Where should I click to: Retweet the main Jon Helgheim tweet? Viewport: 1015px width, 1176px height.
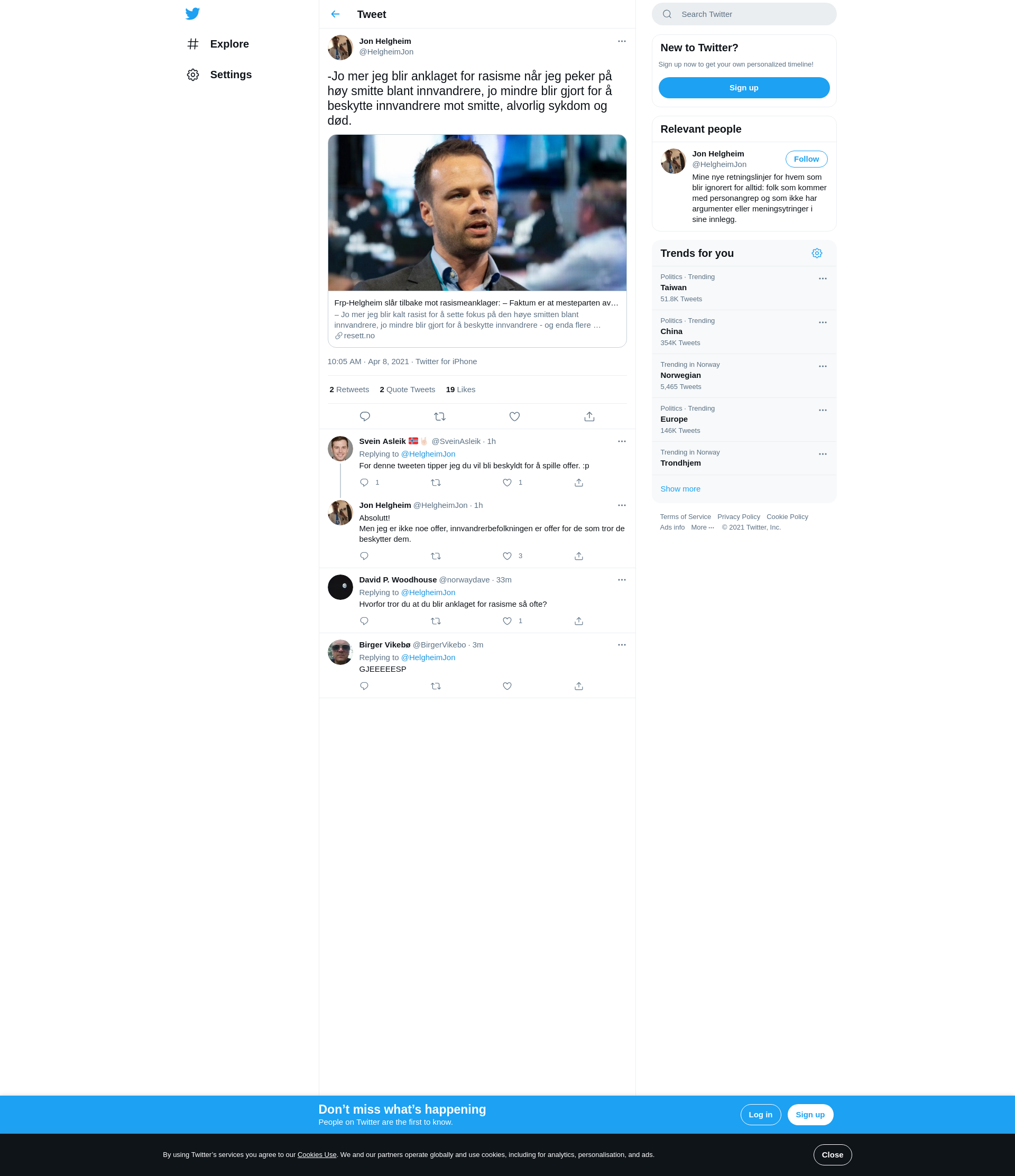tap(439, 416)
